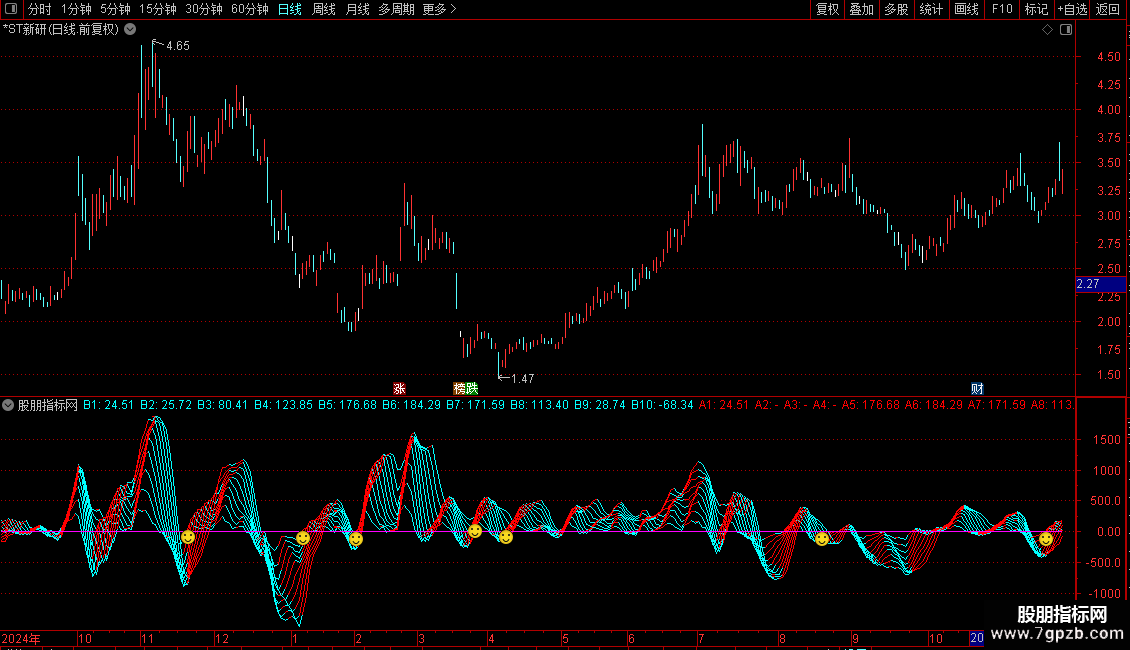
Task: Click the month 11 marker on time axis
Action: pos(148,638)
